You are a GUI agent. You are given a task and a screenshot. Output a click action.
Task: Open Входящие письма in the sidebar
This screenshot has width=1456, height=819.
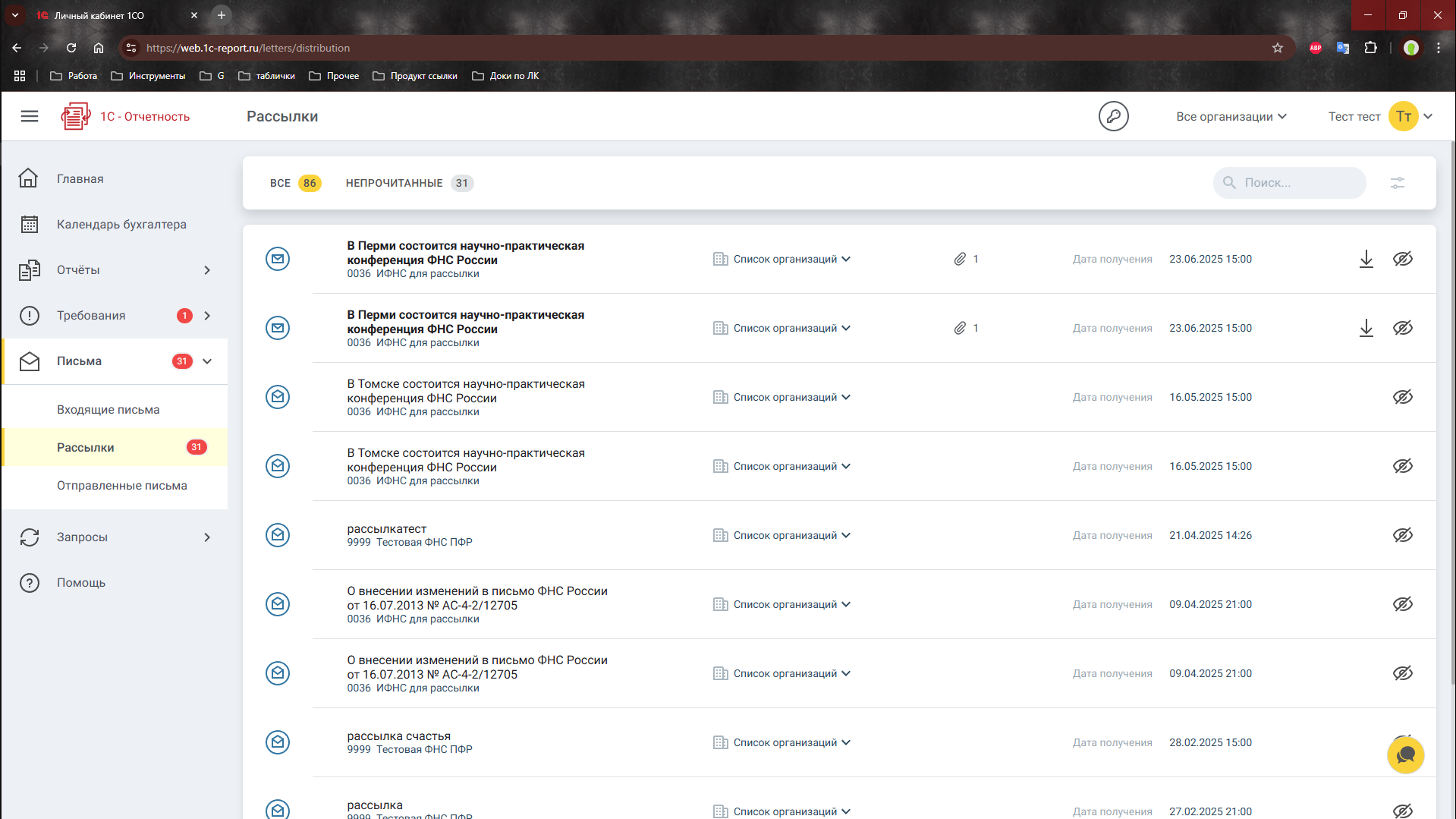108,410
